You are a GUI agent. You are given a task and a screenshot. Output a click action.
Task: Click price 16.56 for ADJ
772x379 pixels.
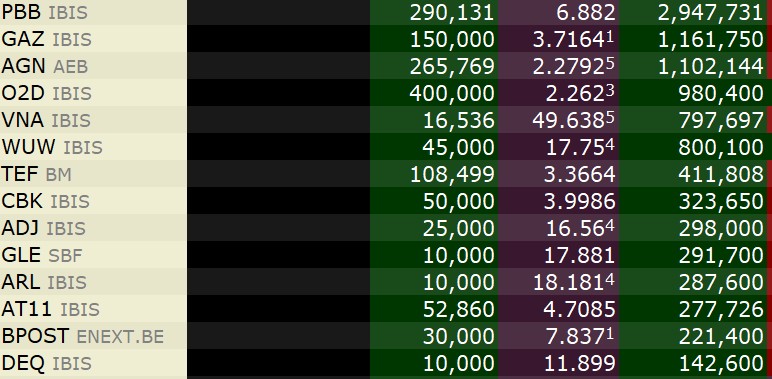[x=580, y=229]
